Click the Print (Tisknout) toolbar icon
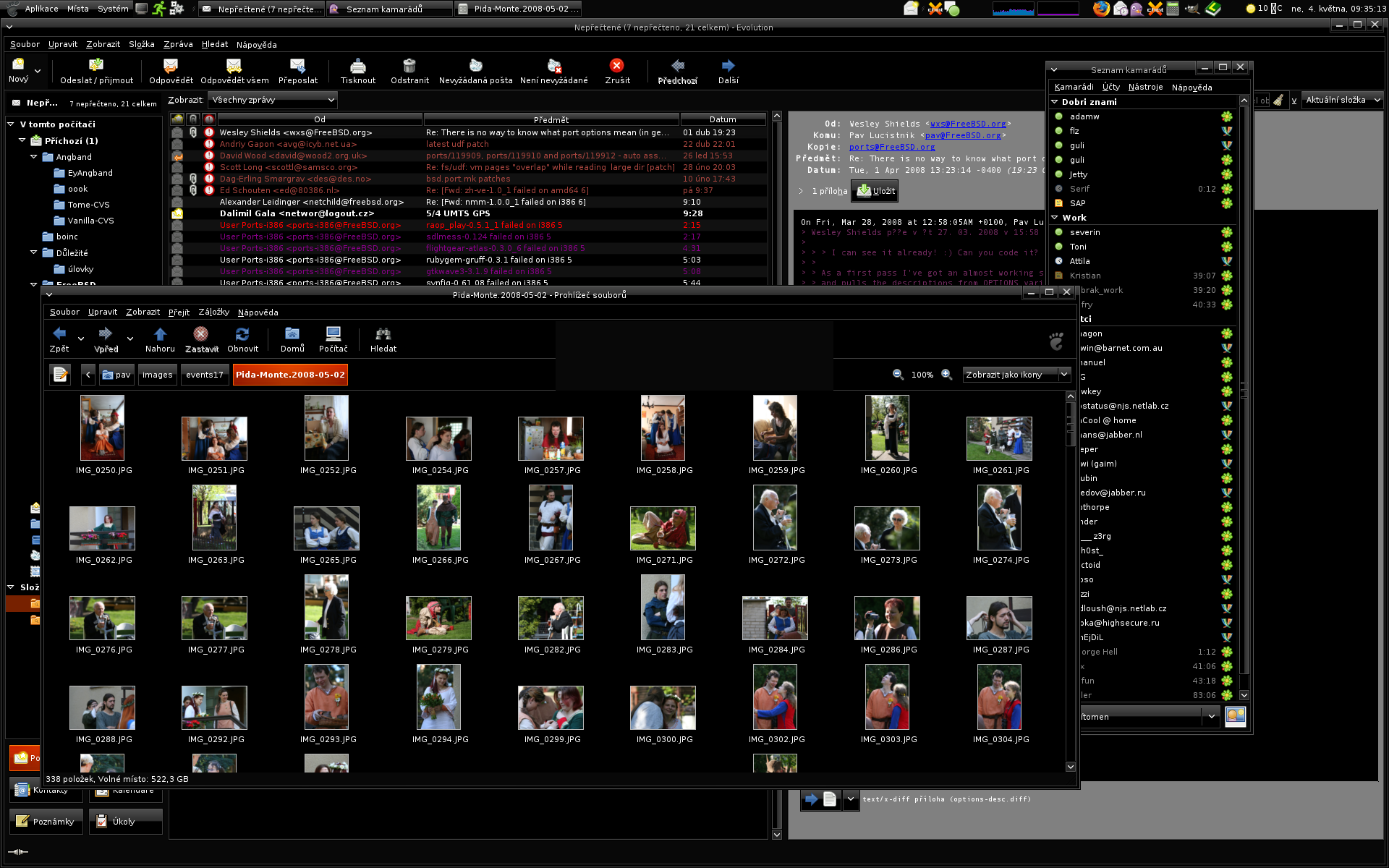 point(357,67)
